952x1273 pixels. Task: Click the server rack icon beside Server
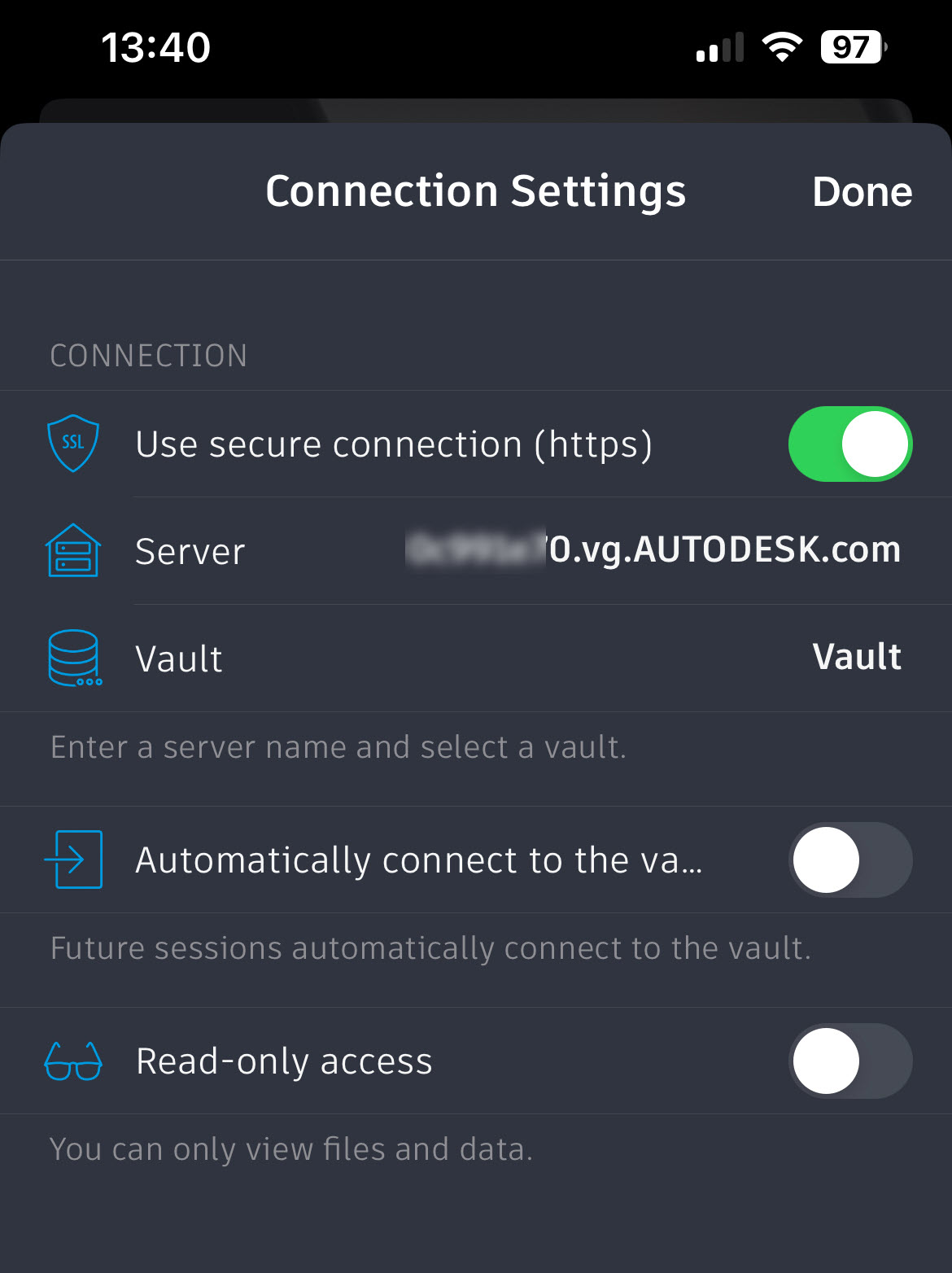(73, 550)
